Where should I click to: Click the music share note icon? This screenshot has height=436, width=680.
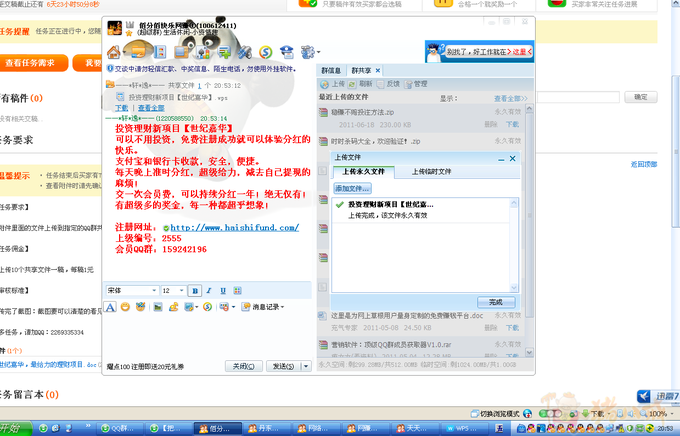tap(173, 307)
